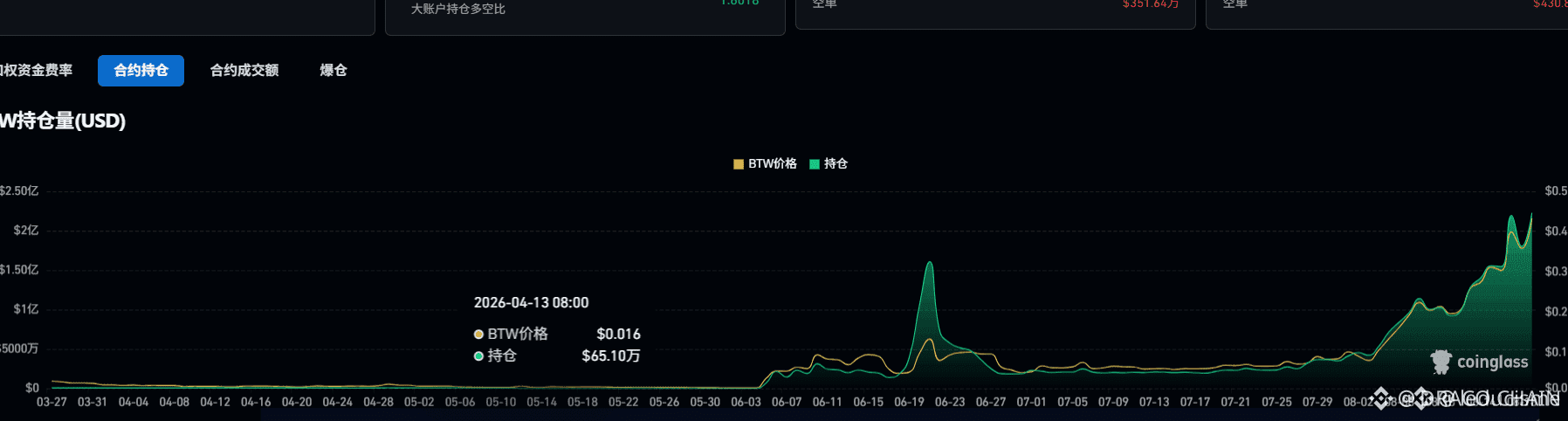The width and height of the screenshot is (1568, 421).
Task: Click the tooltip $0.016 price value
Action: (x=618, y=334)
